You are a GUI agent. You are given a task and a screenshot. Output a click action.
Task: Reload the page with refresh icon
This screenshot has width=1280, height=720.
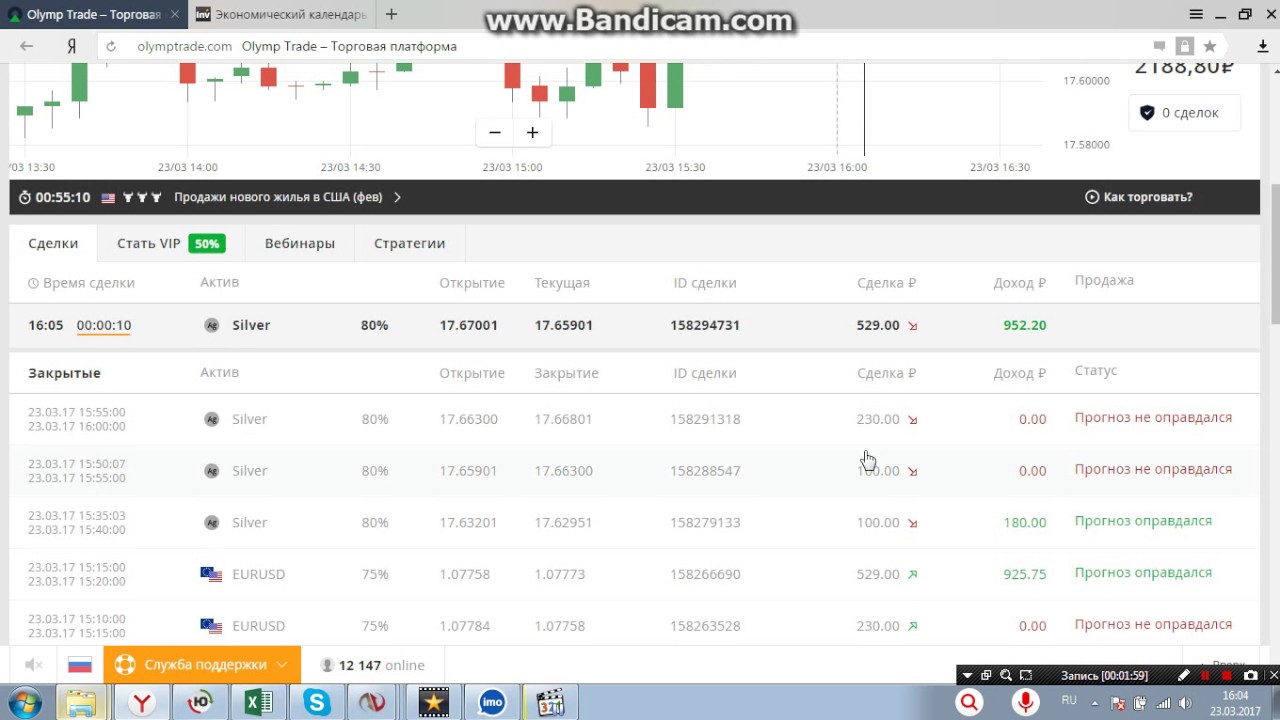[111, 46]
